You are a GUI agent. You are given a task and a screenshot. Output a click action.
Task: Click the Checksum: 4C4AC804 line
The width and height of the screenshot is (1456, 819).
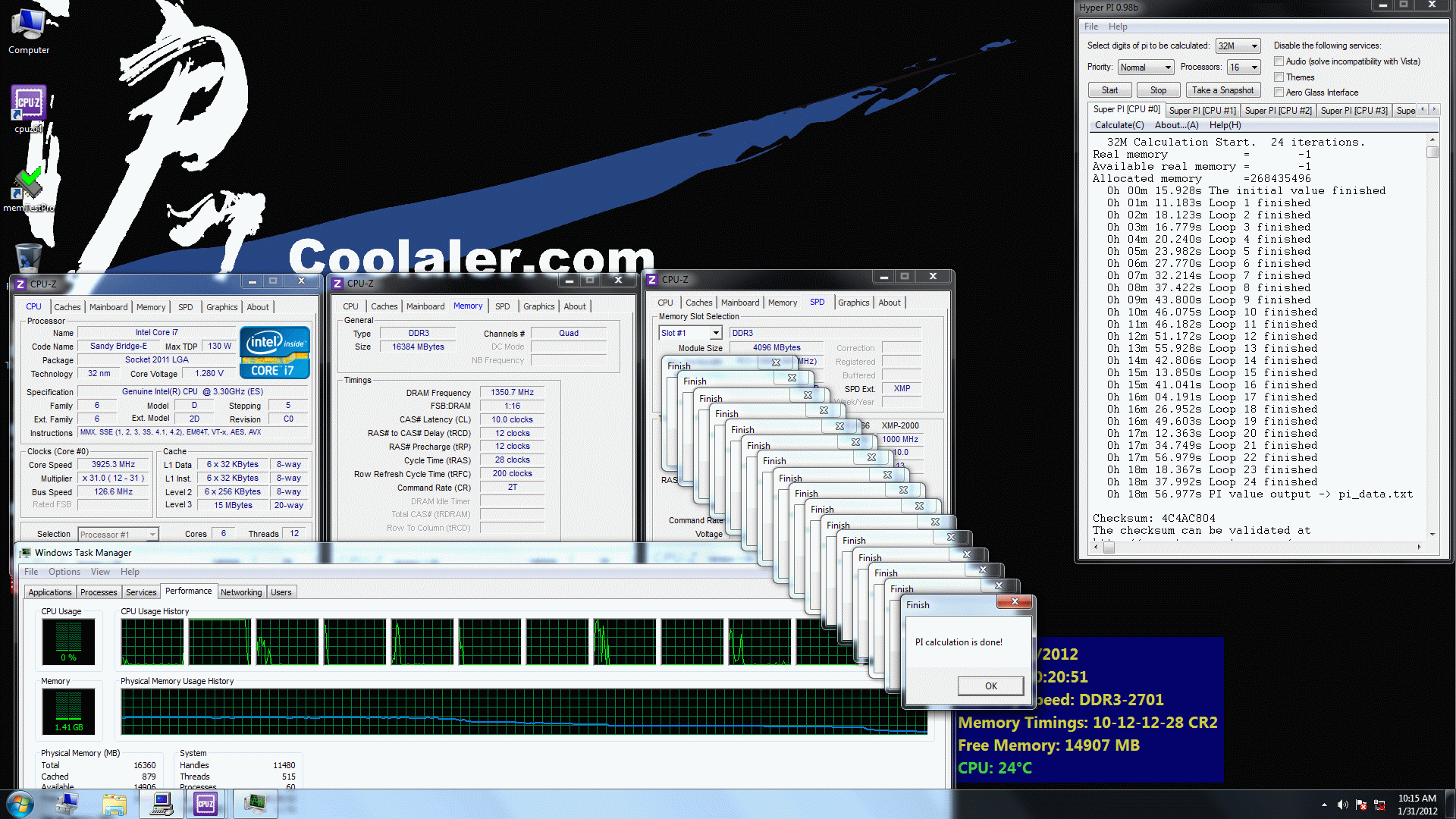1153,519
